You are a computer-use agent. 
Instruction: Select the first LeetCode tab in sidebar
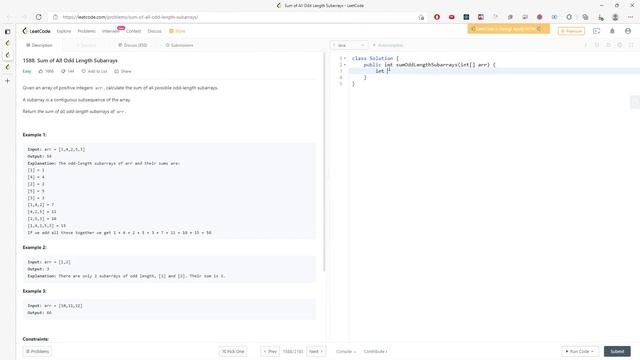(x=7, y=43)
